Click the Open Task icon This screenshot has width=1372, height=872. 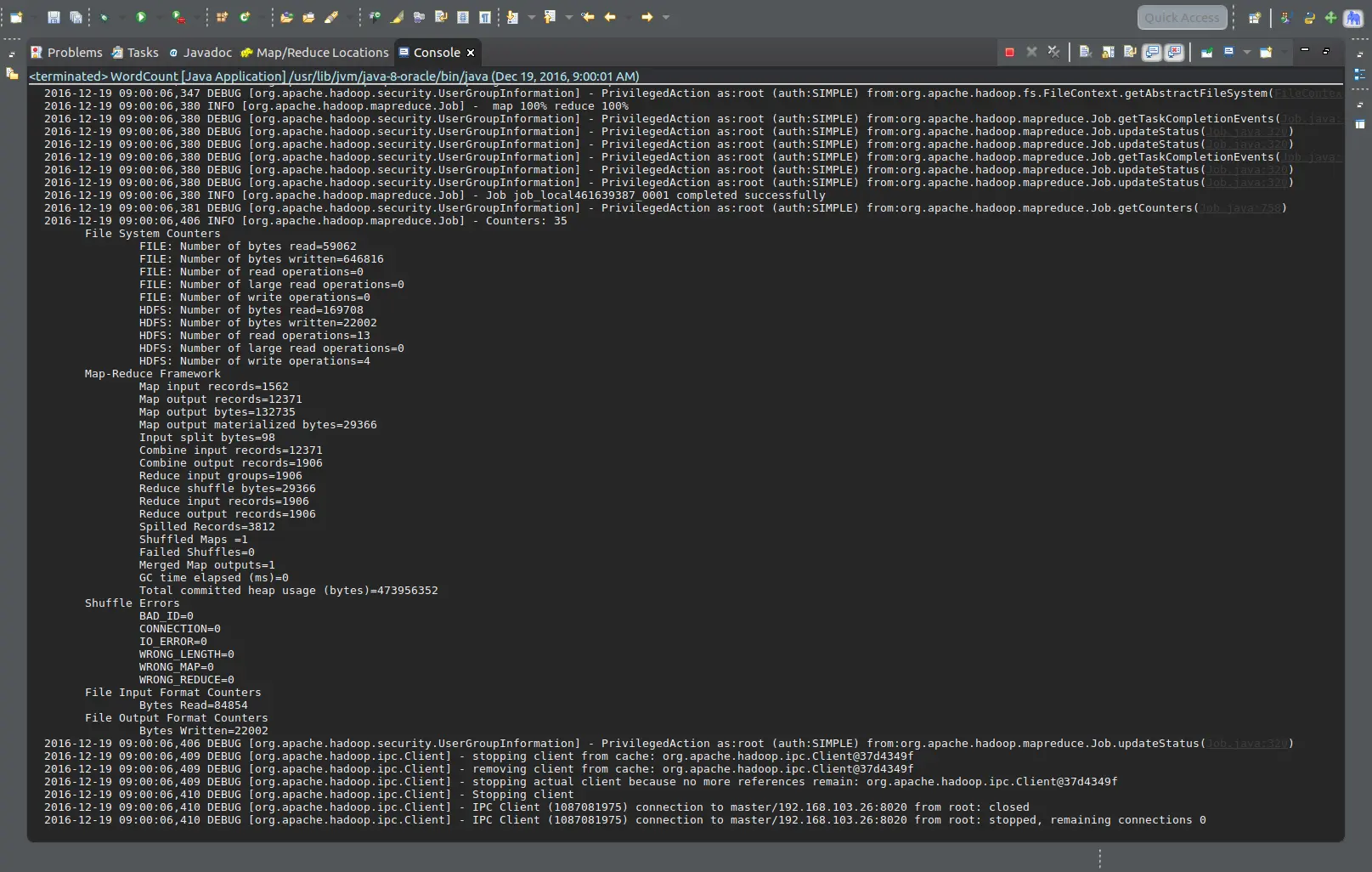tap(308, 17)
